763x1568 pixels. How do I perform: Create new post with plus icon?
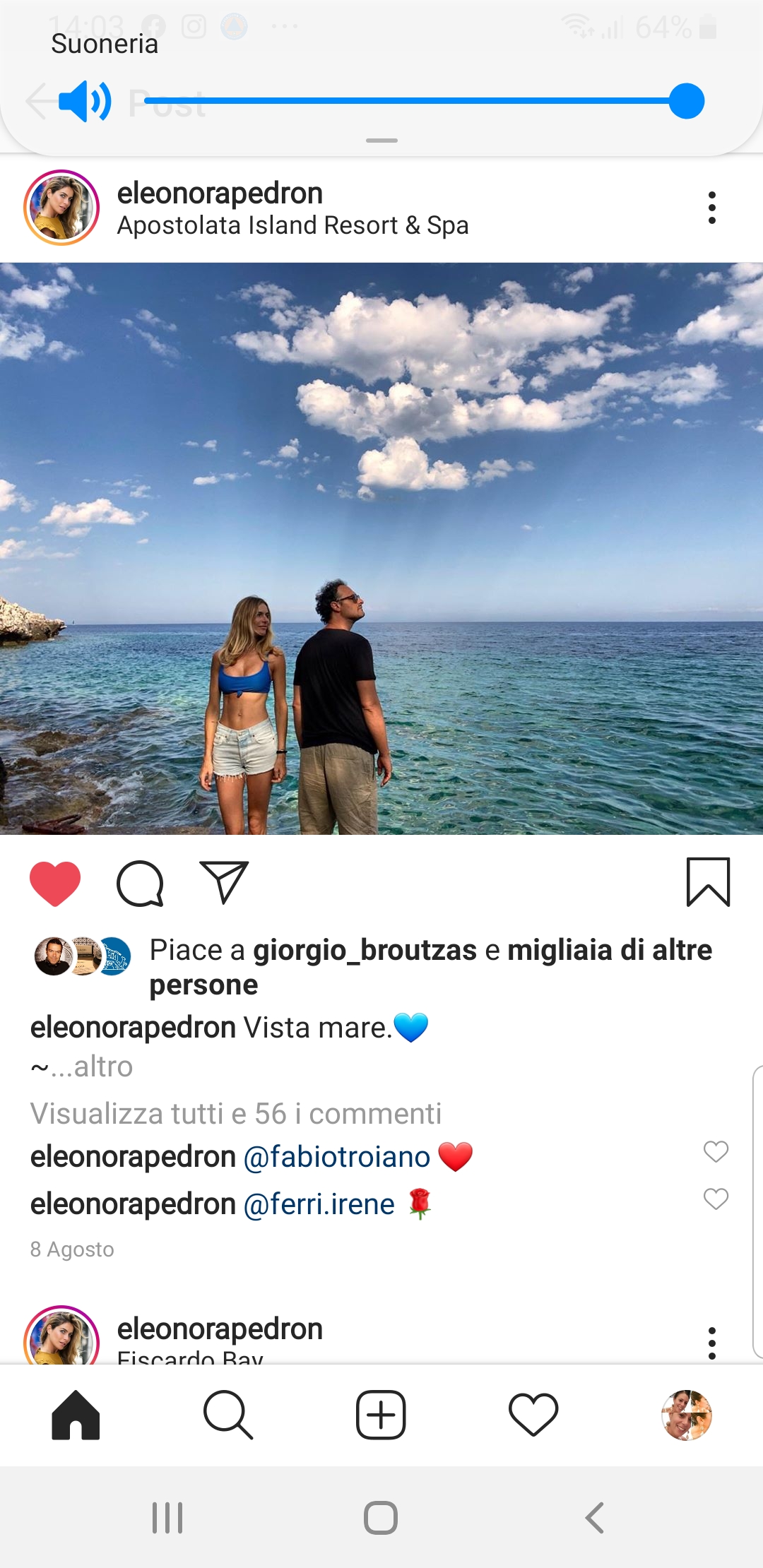pos(381,1415)
